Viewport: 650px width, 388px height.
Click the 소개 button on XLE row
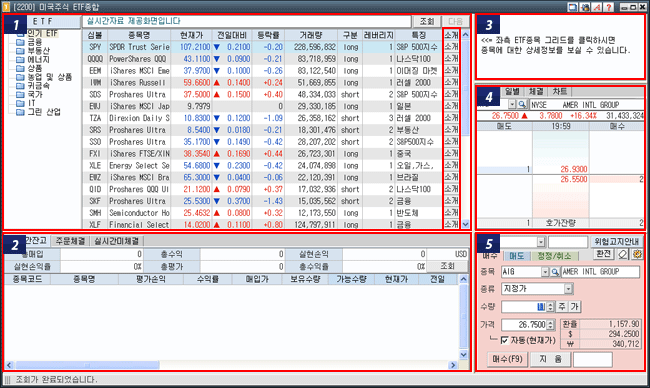click(451, 166)
